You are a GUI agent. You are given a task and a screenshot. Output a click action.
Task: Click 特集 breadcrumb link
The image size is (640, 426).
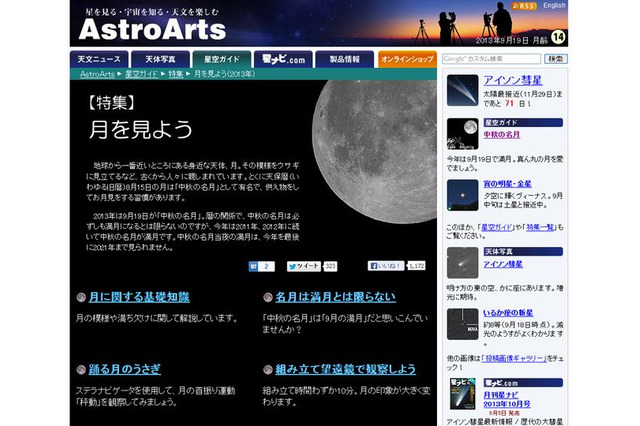(176, 74)
